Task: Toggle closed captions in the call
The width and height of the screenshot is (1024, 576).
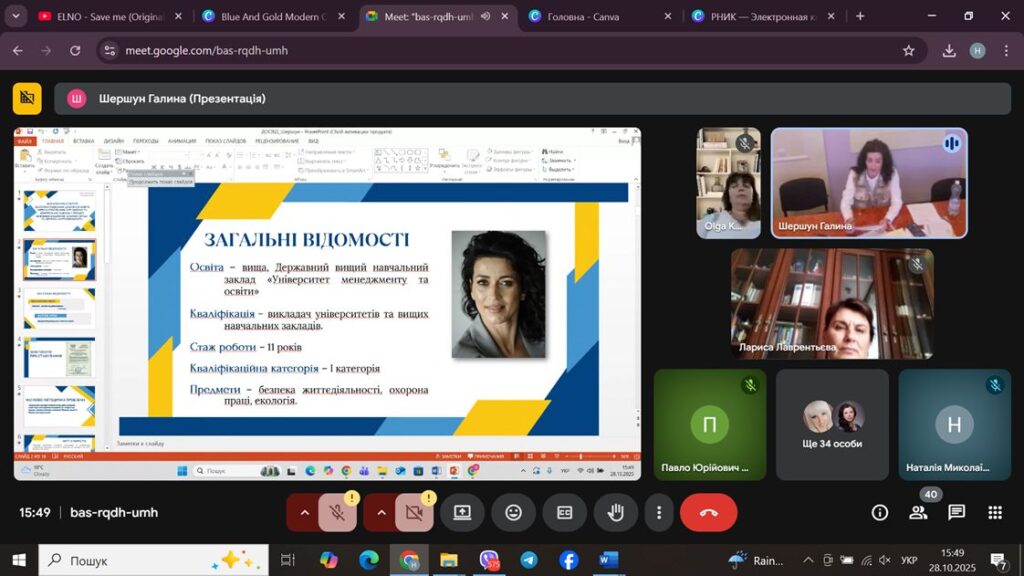Action: (565, 513)
